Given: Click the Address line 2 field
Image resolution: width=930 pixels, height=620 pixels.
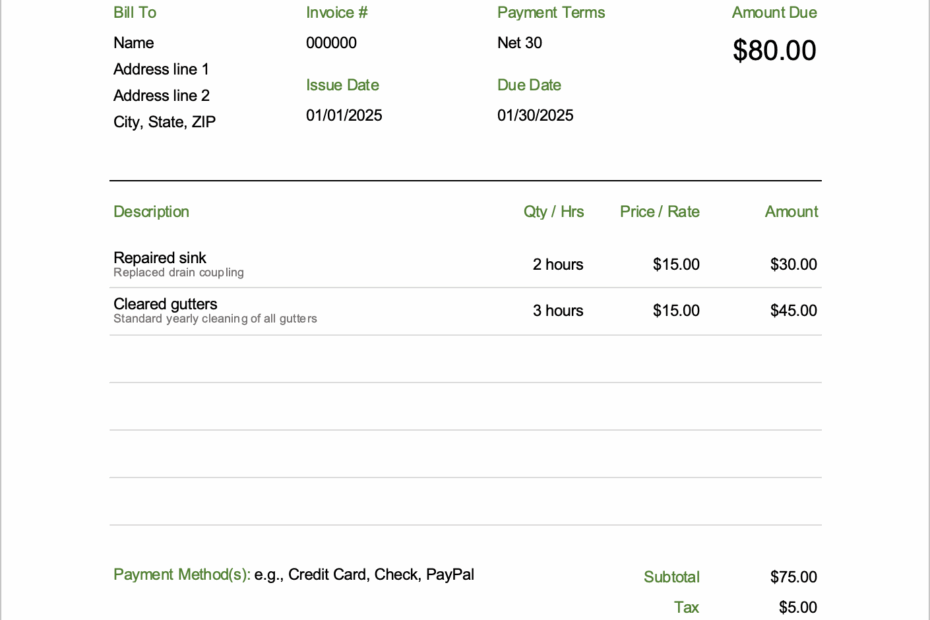Looking at the screenshot, I should (x=161, y=95).
